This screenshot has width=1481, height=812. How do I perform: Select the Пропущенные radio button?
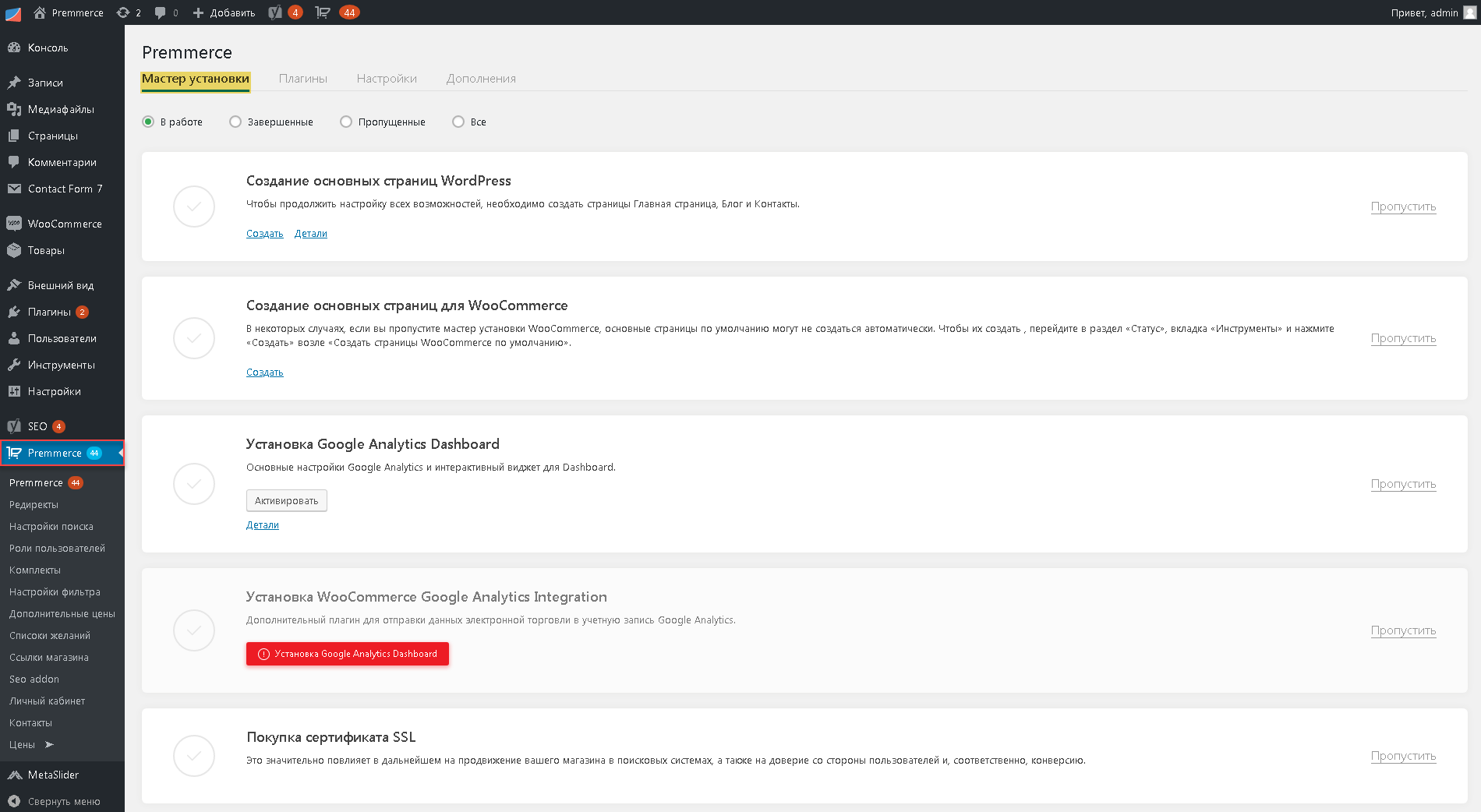click(x=346, y=122)
